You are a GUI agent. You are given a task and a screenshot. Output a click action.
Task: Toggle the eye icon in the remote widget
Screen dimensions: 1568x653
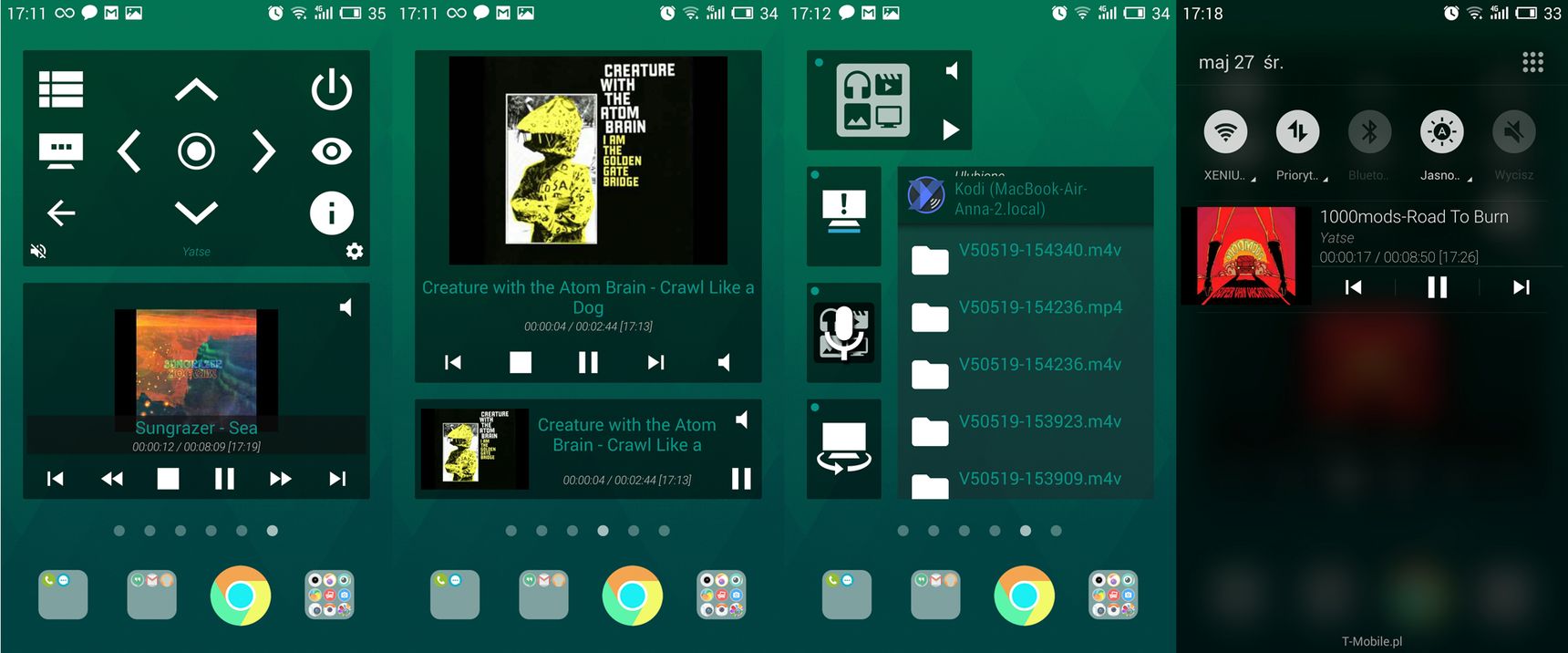(x=331, y=151)
